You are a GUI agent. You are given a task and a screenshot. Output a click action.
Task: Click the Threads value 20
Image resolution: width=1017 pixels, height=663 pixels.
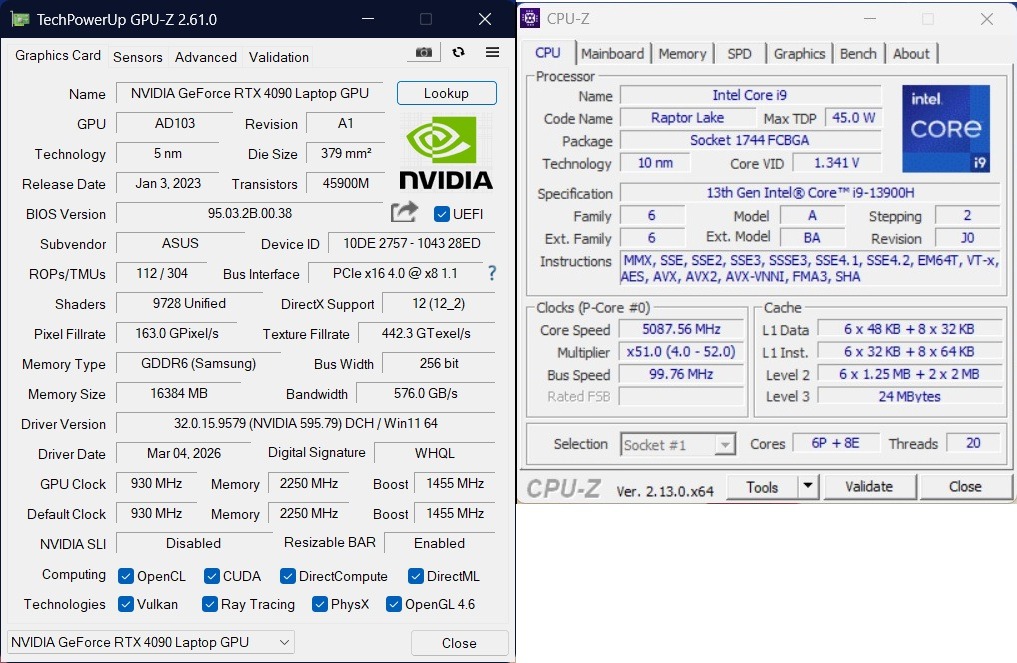pyautogui.click(x=973, y=443)
